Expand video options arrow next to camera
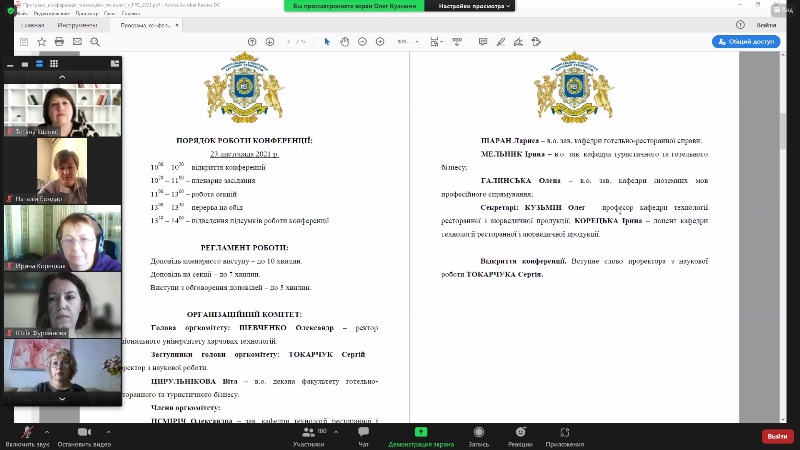 tap(109, 432)
